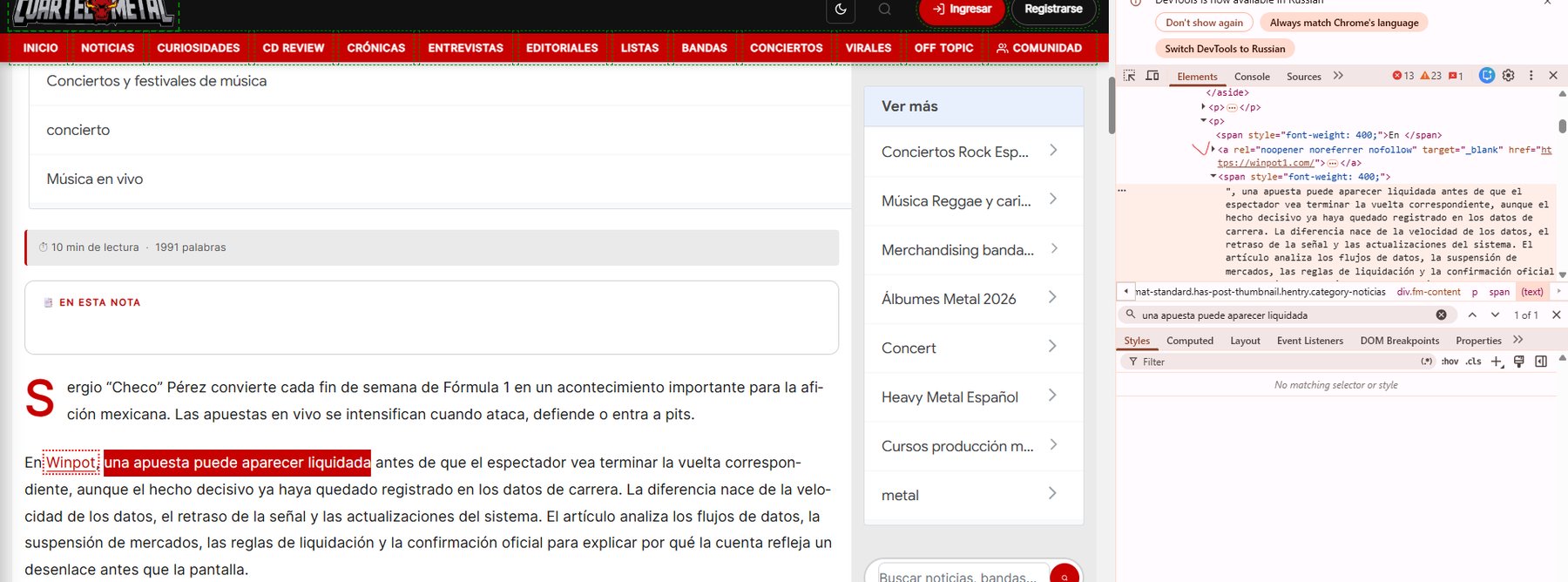Open 'Cursos producción m...' chevron
Screen dimensions: 1568x582
[1053, 445]
